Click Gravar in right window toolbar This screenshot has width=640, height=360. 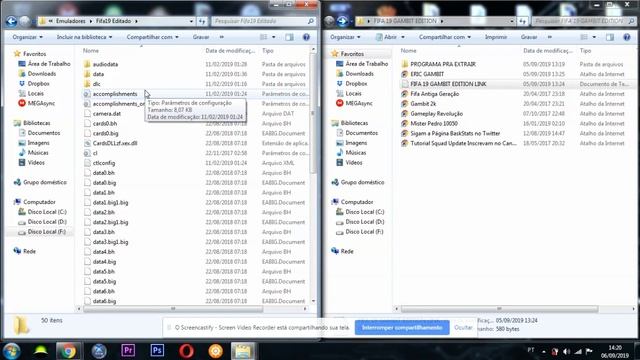click(529, 37)
